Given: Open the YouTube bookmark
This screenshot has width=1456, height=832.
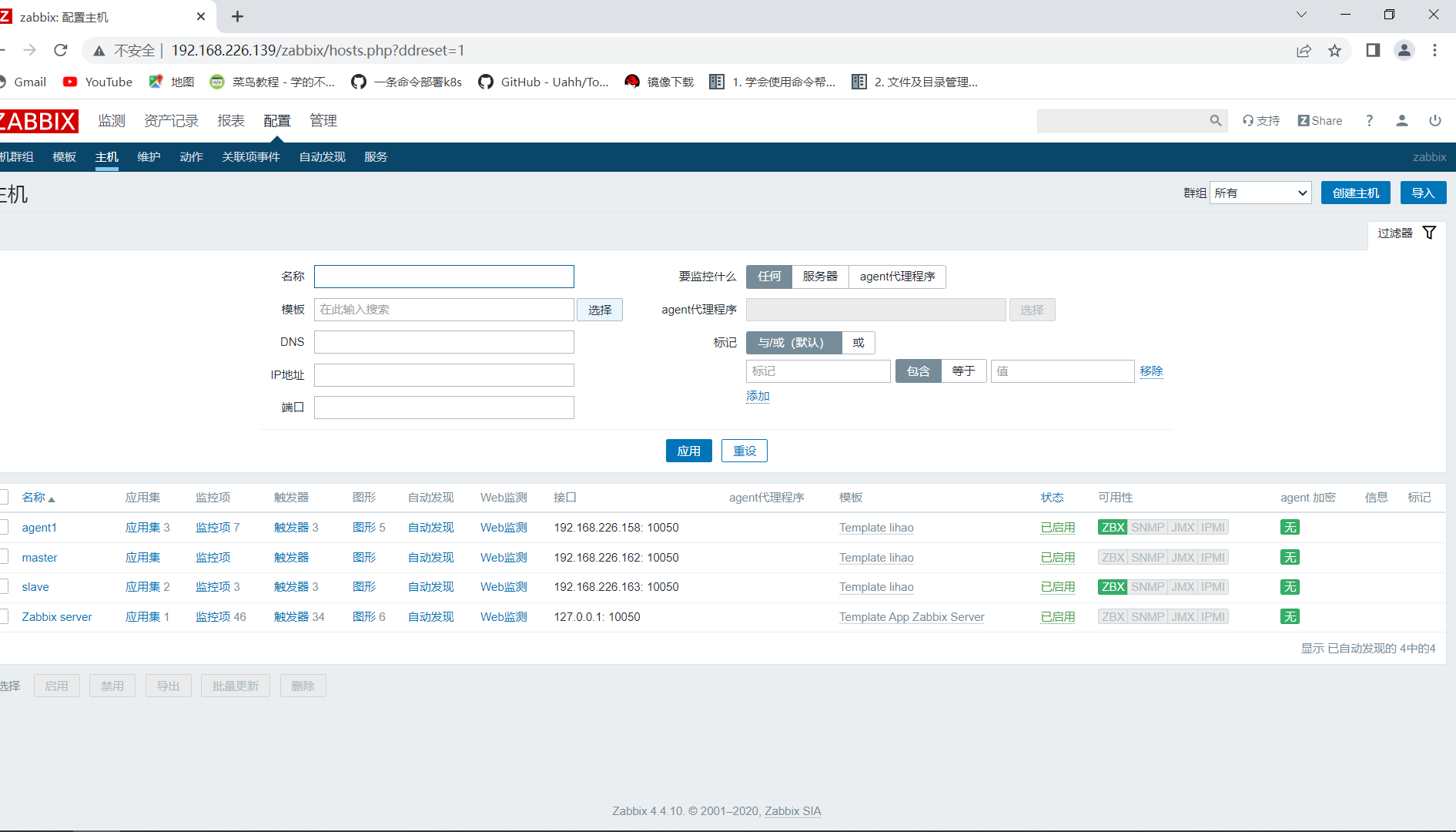Looking at the screenshot, I should [x=98, y=82].
